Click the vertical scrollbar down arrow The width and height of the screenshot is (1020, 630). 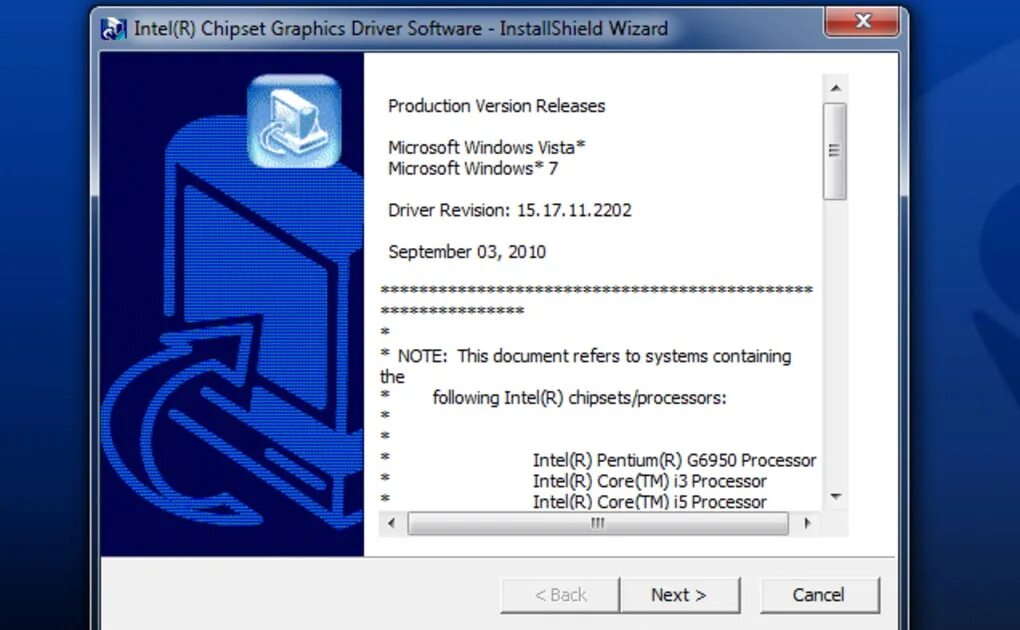tap(836, 497)
